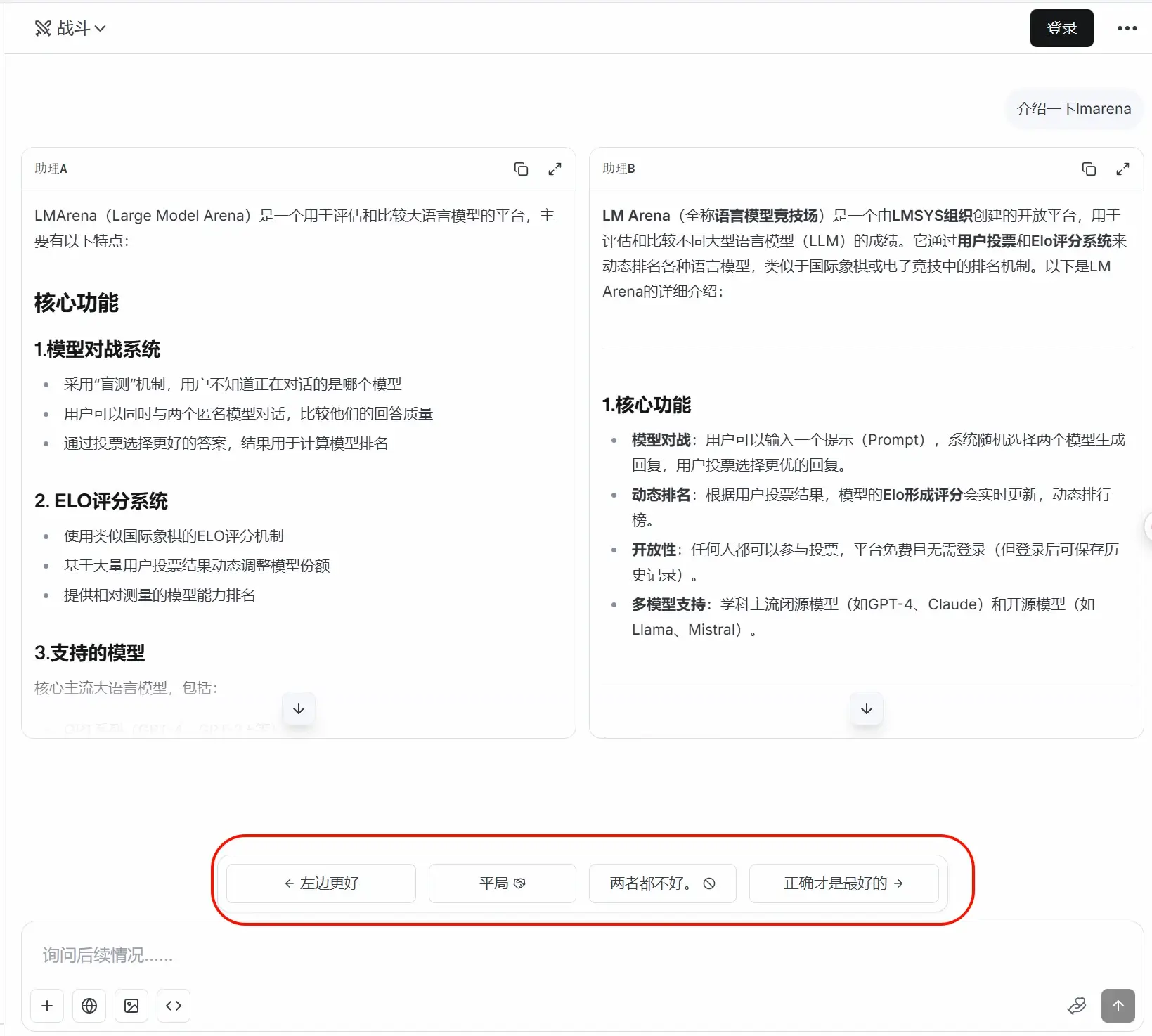Copy Assistant B's response
Screen dimensions: 1152x1036
tap(1089, 169)
